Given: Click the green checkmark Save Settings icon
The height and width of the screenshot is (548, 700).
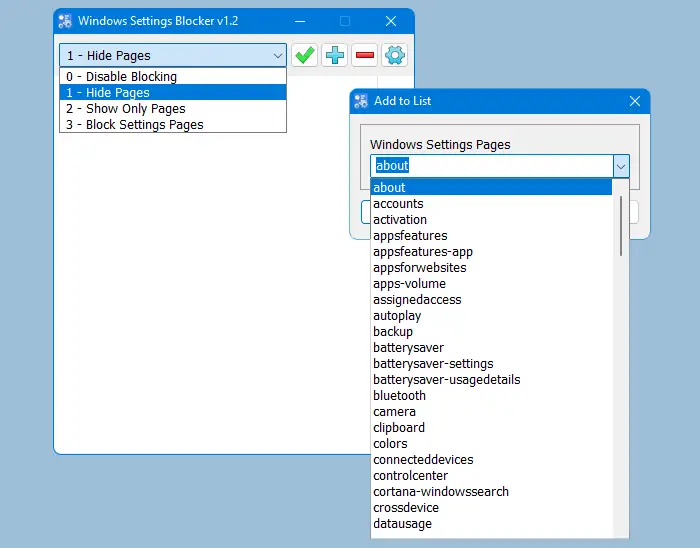Looking at the screenshot, I should coord(304,55).
